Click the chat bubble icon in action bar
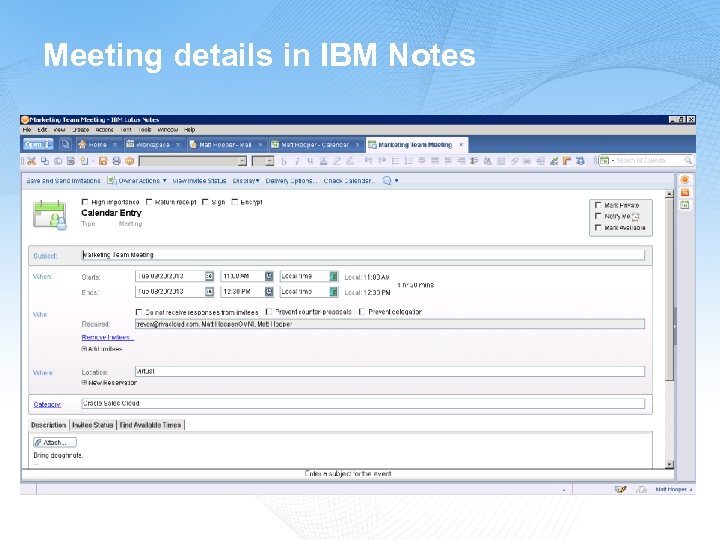The image size is (720, 540). 387,180
